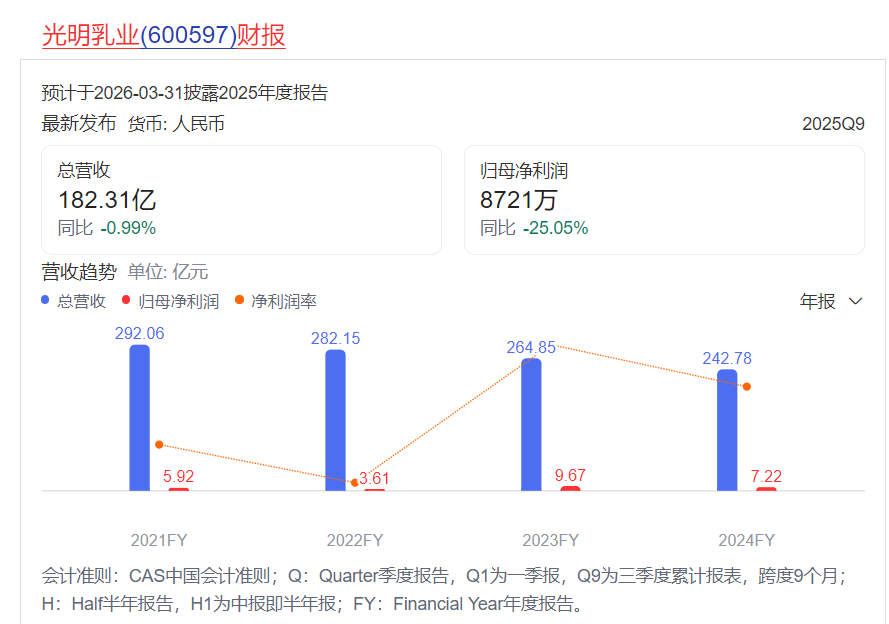The height and width of the screenshot is (624, 889).
Task: Click the orange 净利润率 legend dot
Action: (239, 300)
